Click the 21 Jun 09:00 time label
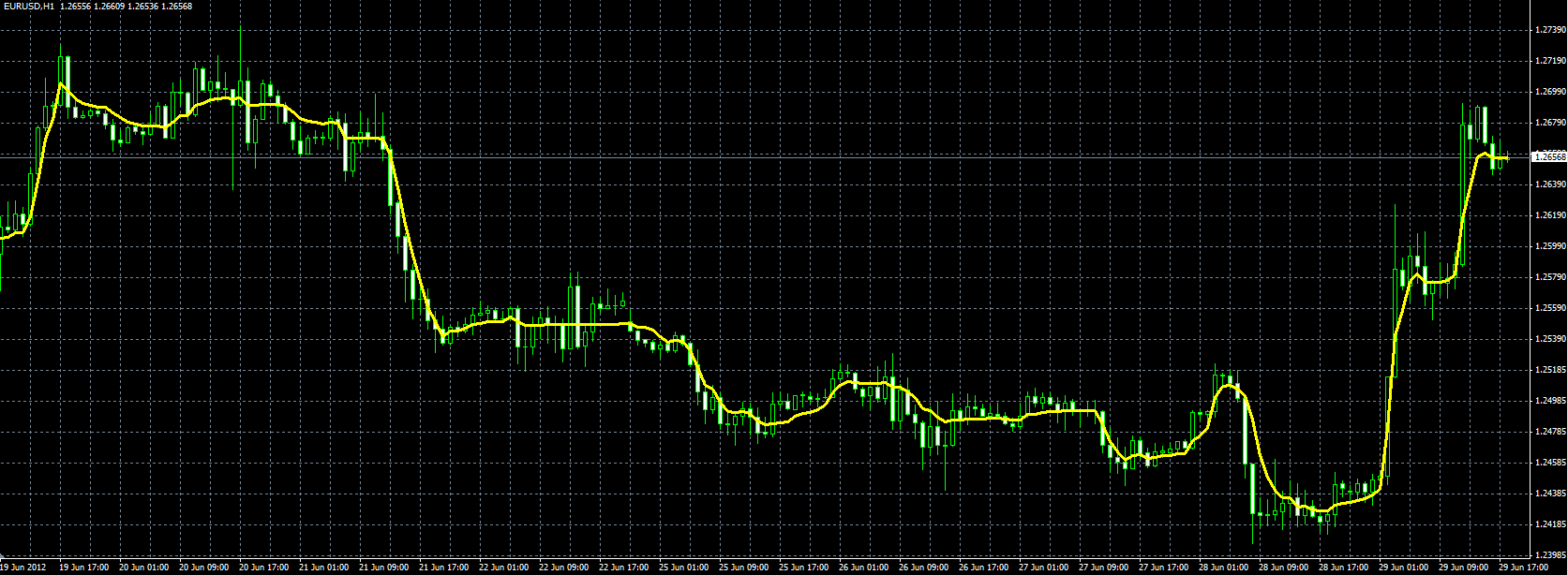 (x=383, y=568)
